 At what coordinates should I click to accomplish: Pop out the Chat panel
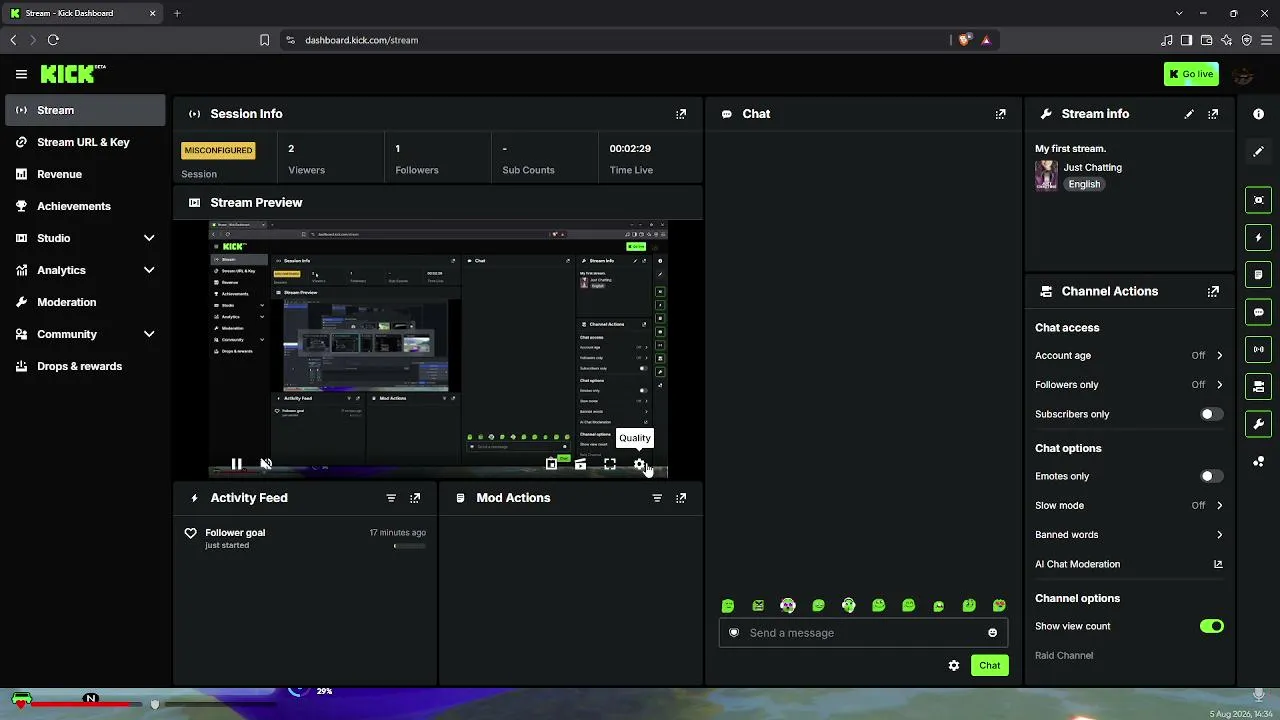coord(1000,114)
